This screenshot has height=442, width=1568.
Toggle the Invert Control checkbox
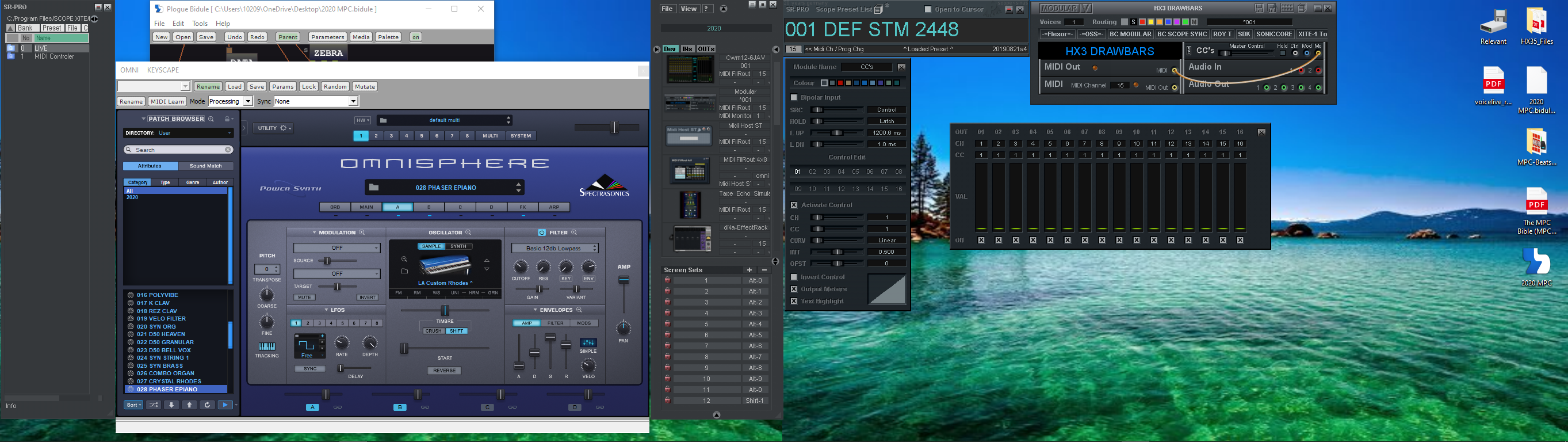pos(794,277)
